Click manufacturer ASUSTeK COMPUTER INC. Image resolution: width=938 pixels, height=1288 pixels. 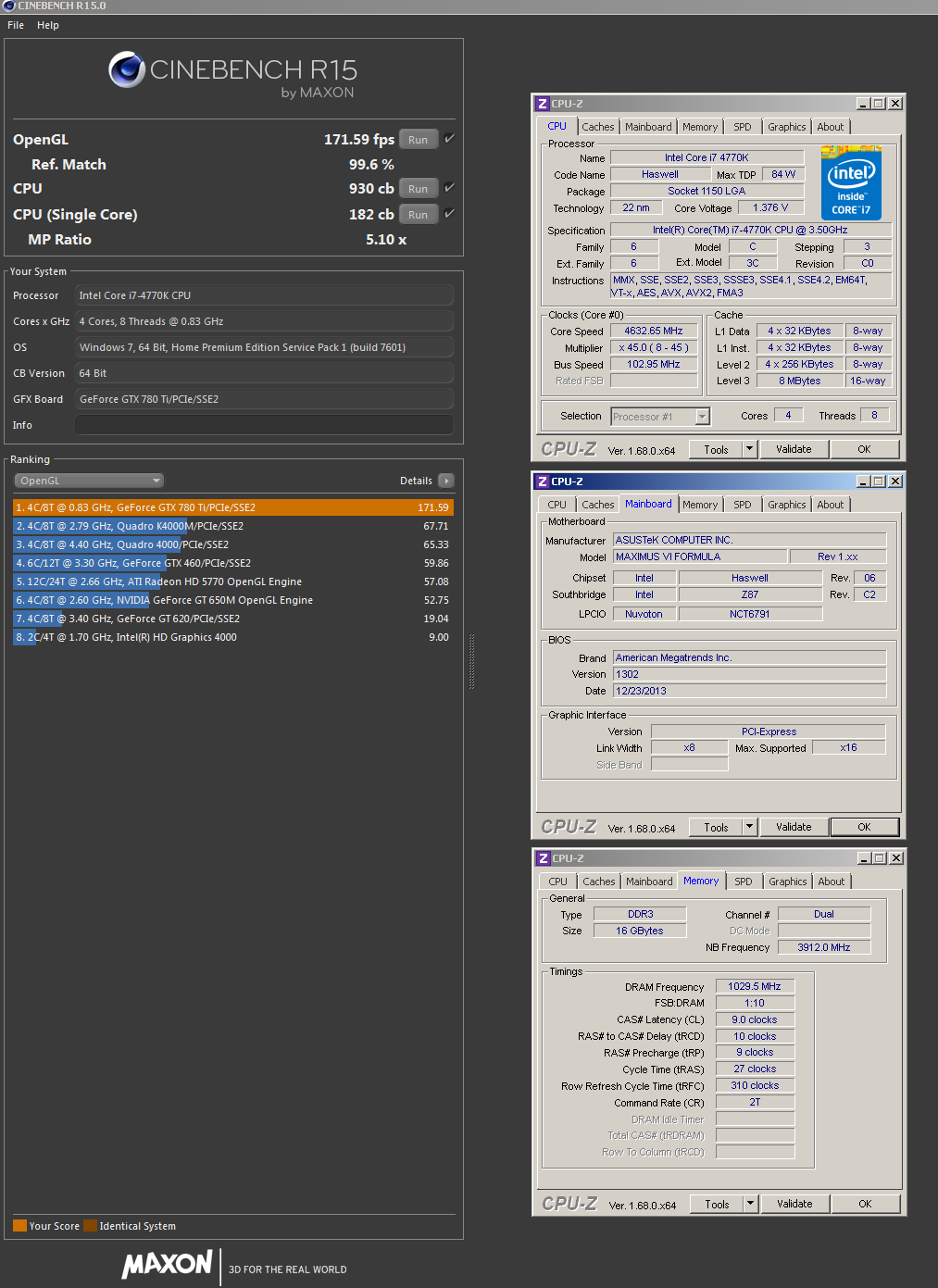[749, 540]
